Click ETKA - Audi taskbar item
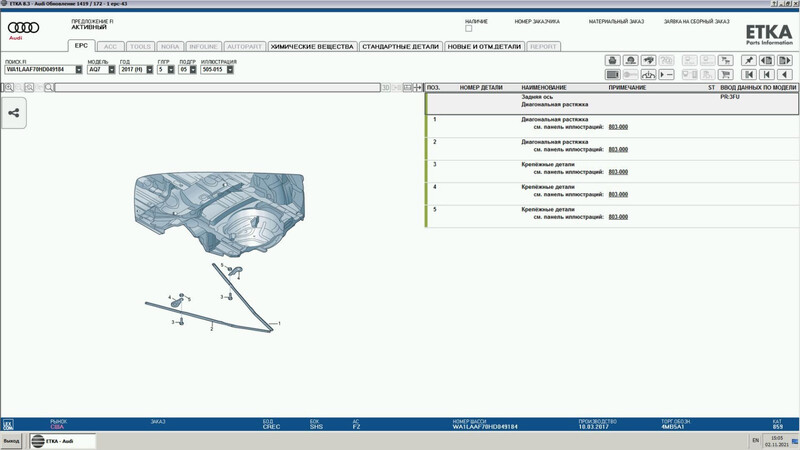 click(x=62, y=441)
